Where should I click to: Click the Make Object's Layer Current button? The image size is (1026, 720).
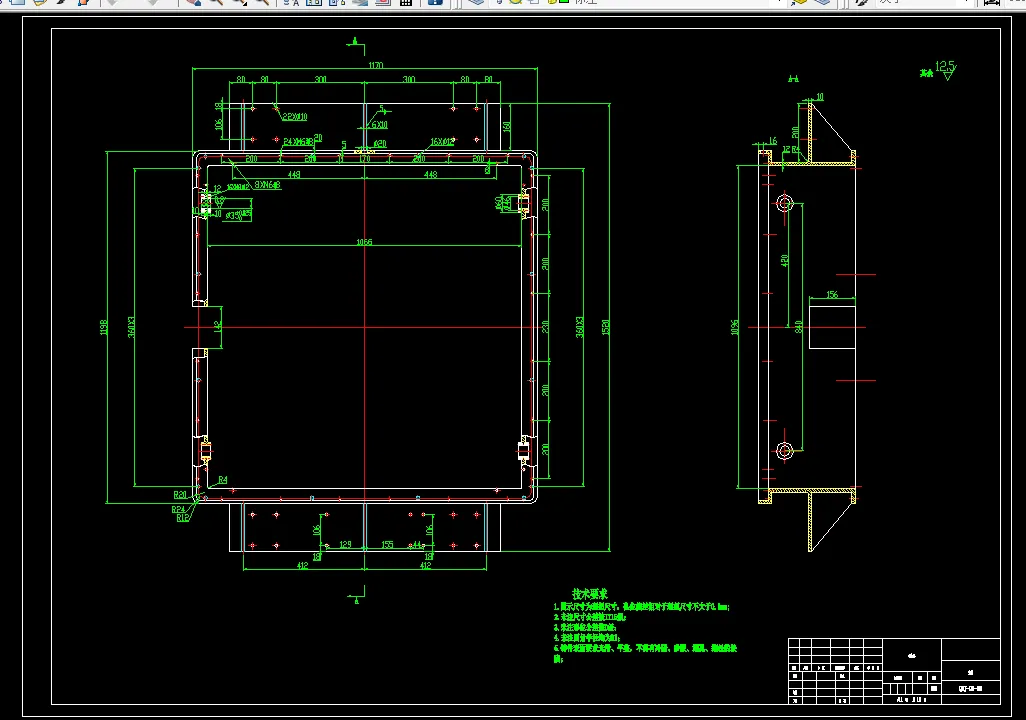coord(799,3)
